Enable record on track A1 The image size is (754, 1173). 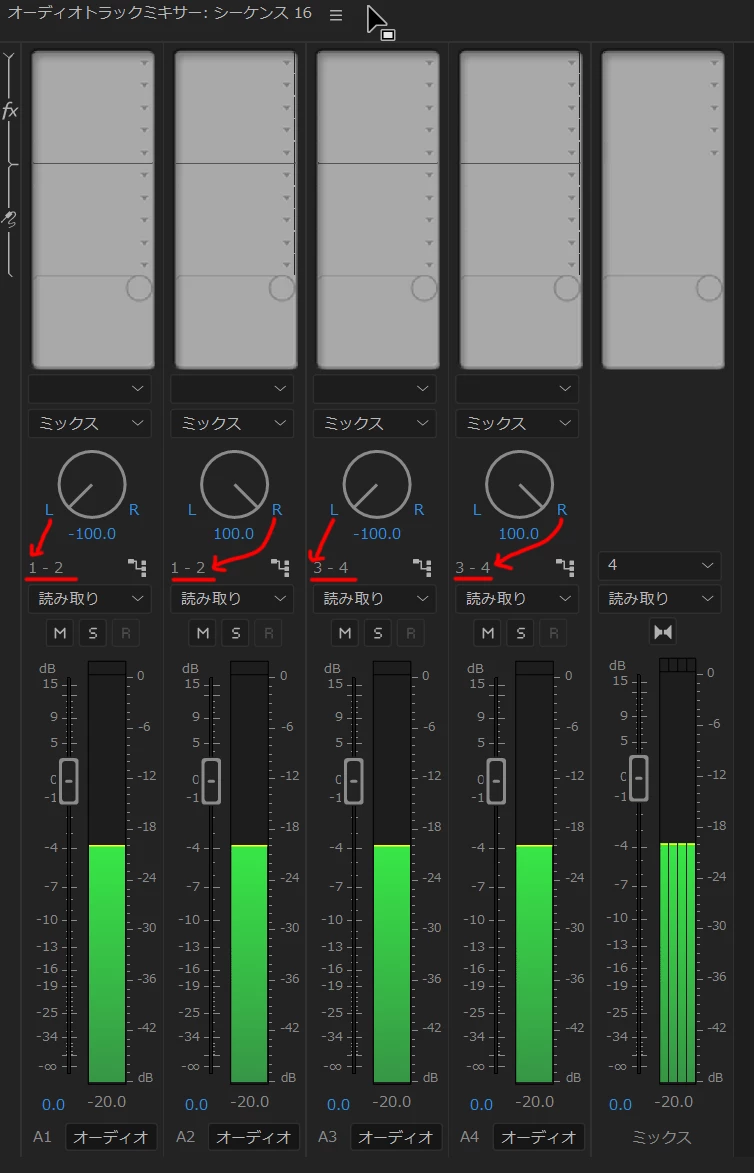coord(126,634)
